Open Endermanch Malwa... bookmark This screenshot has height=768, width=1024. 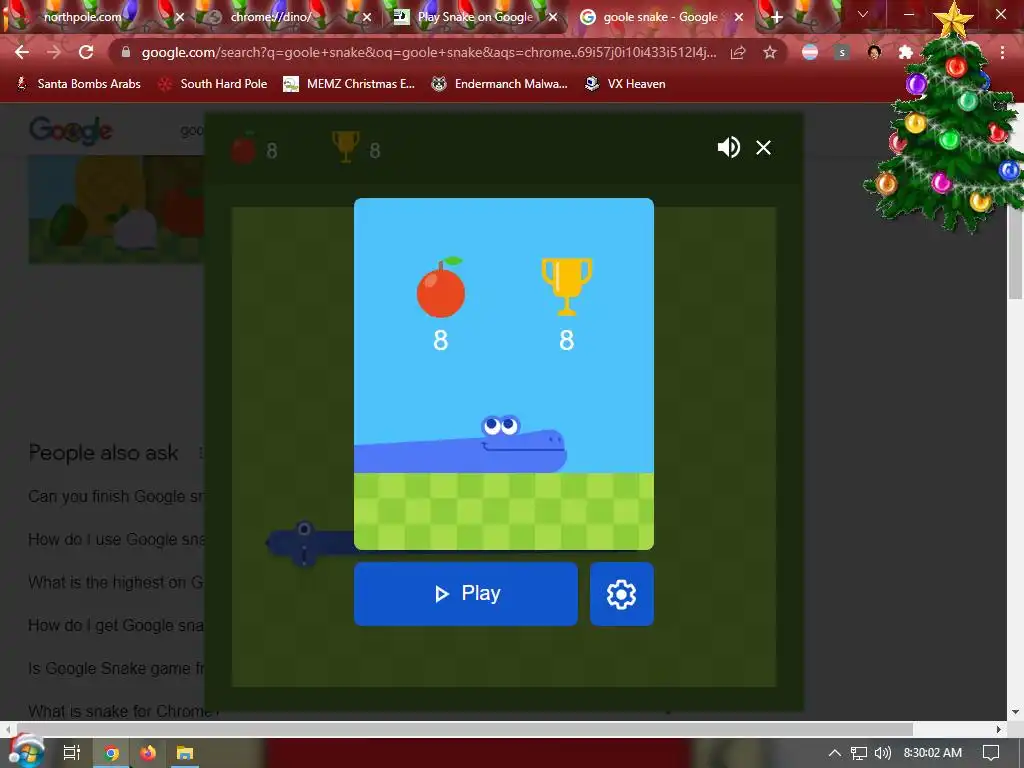coord(500,84)
